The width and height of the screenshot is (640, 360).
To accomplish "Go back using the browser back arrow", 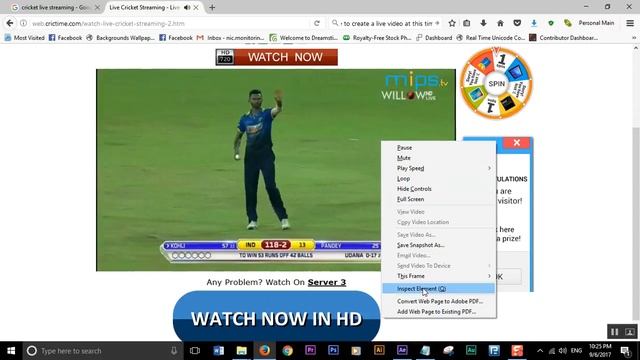I will click(x=10, y=23).
